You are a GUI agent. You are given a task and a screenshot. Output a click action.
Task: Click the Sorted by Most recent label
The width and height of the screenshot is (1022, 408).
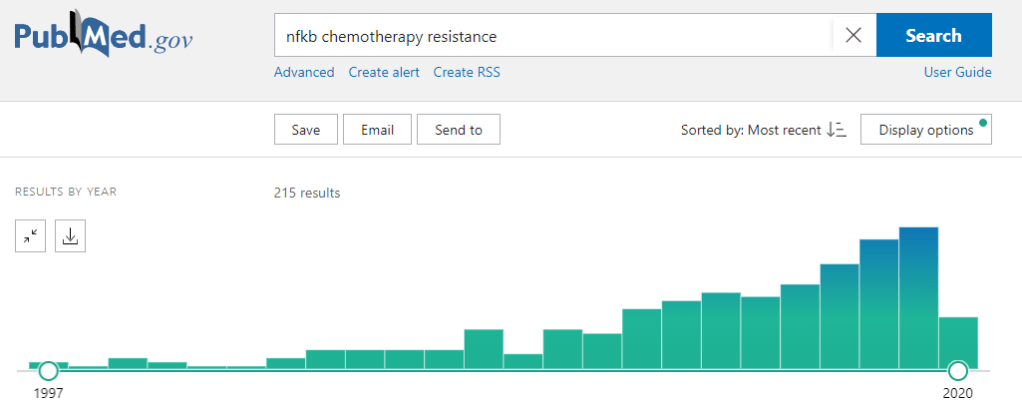point(750,130)
